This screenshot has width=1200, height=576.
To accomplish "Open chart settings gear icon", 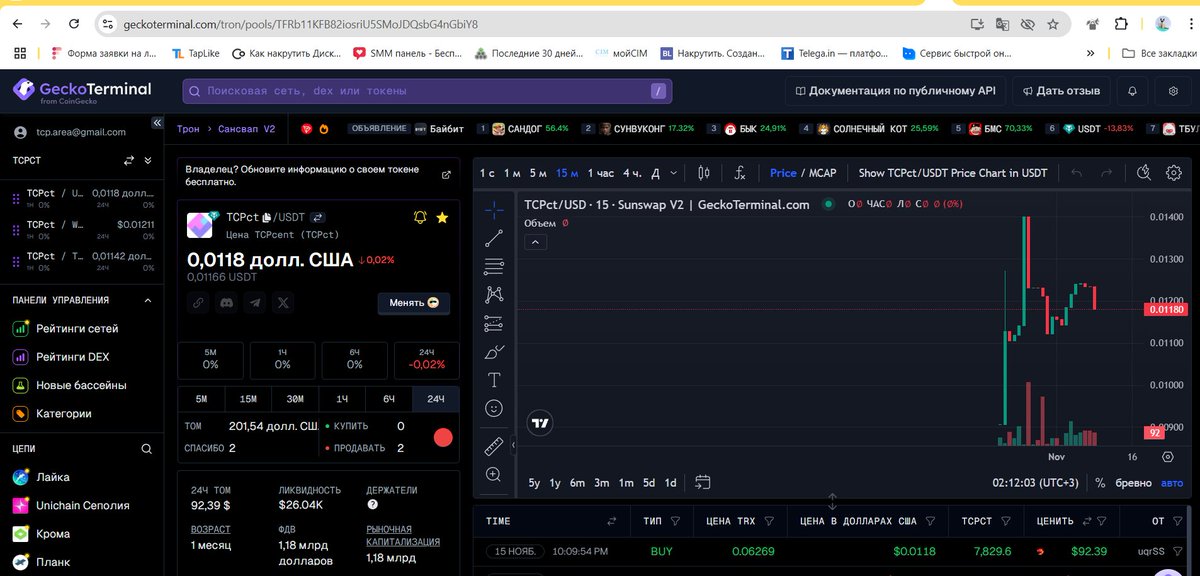I will point(1174,173).
